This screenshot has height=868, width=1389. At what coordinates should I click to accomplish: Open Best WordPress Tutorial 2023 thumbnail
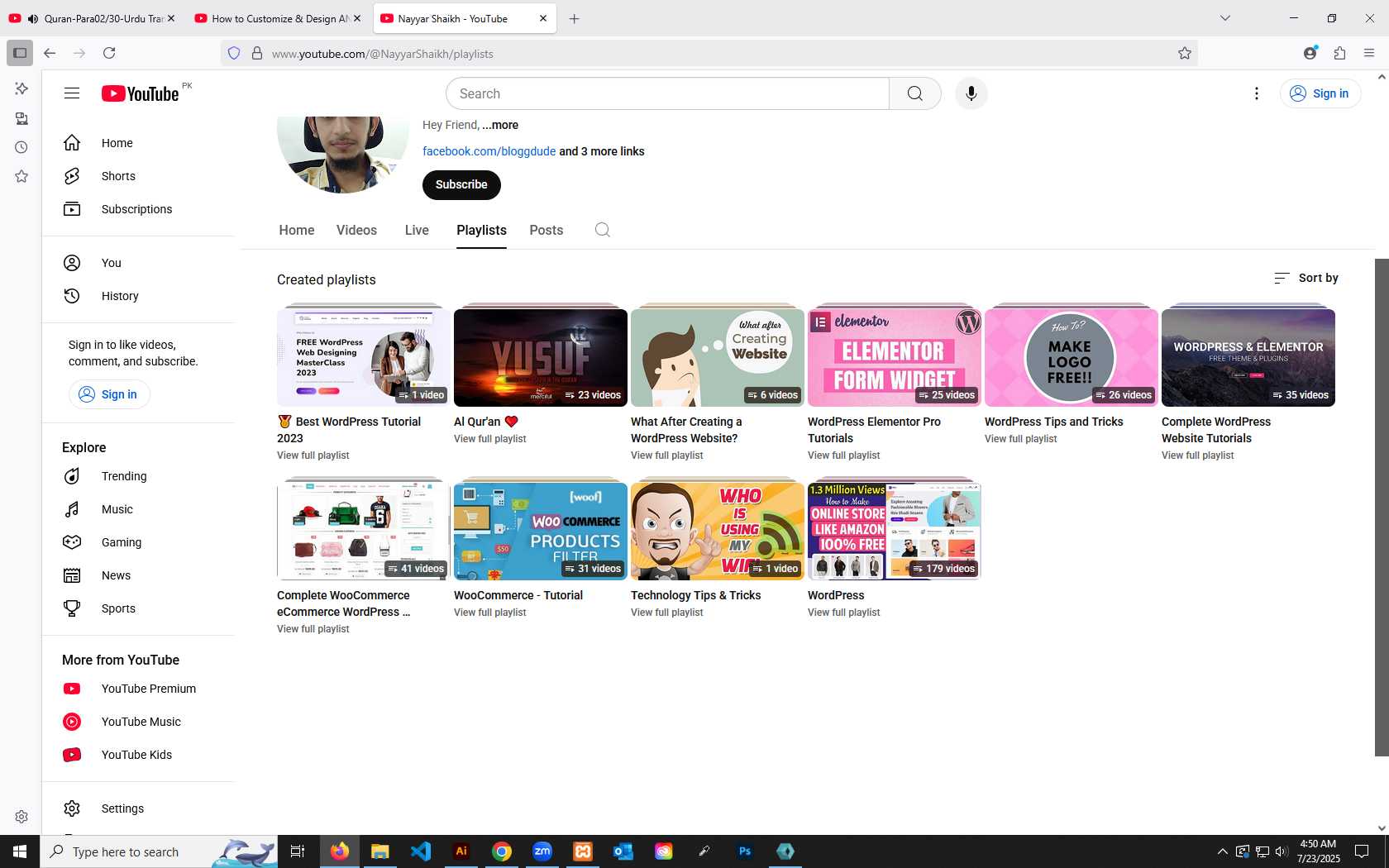pos(364,357)
